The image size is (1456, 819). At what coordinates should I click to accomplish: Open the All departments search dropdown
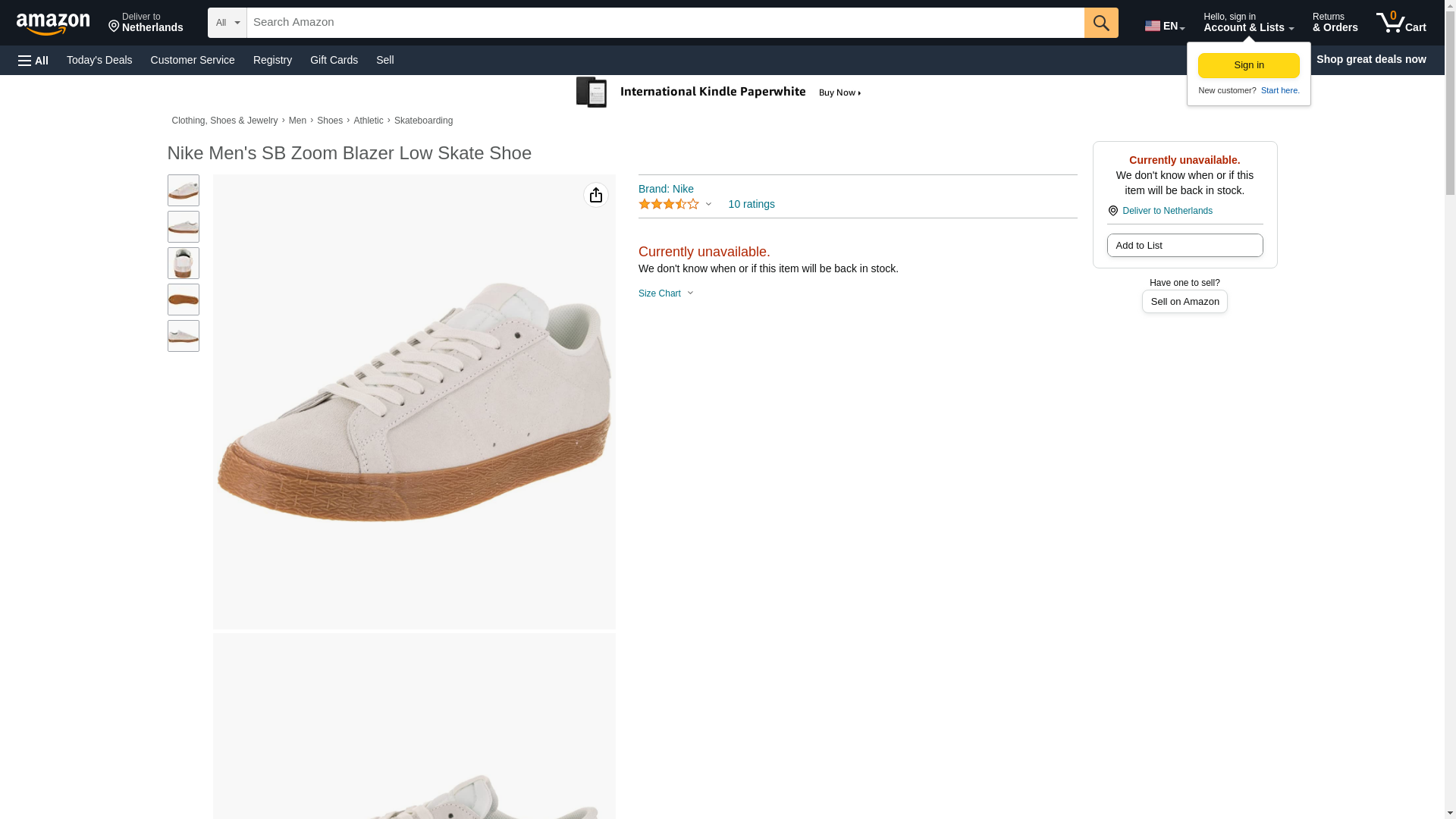(227, 23)
